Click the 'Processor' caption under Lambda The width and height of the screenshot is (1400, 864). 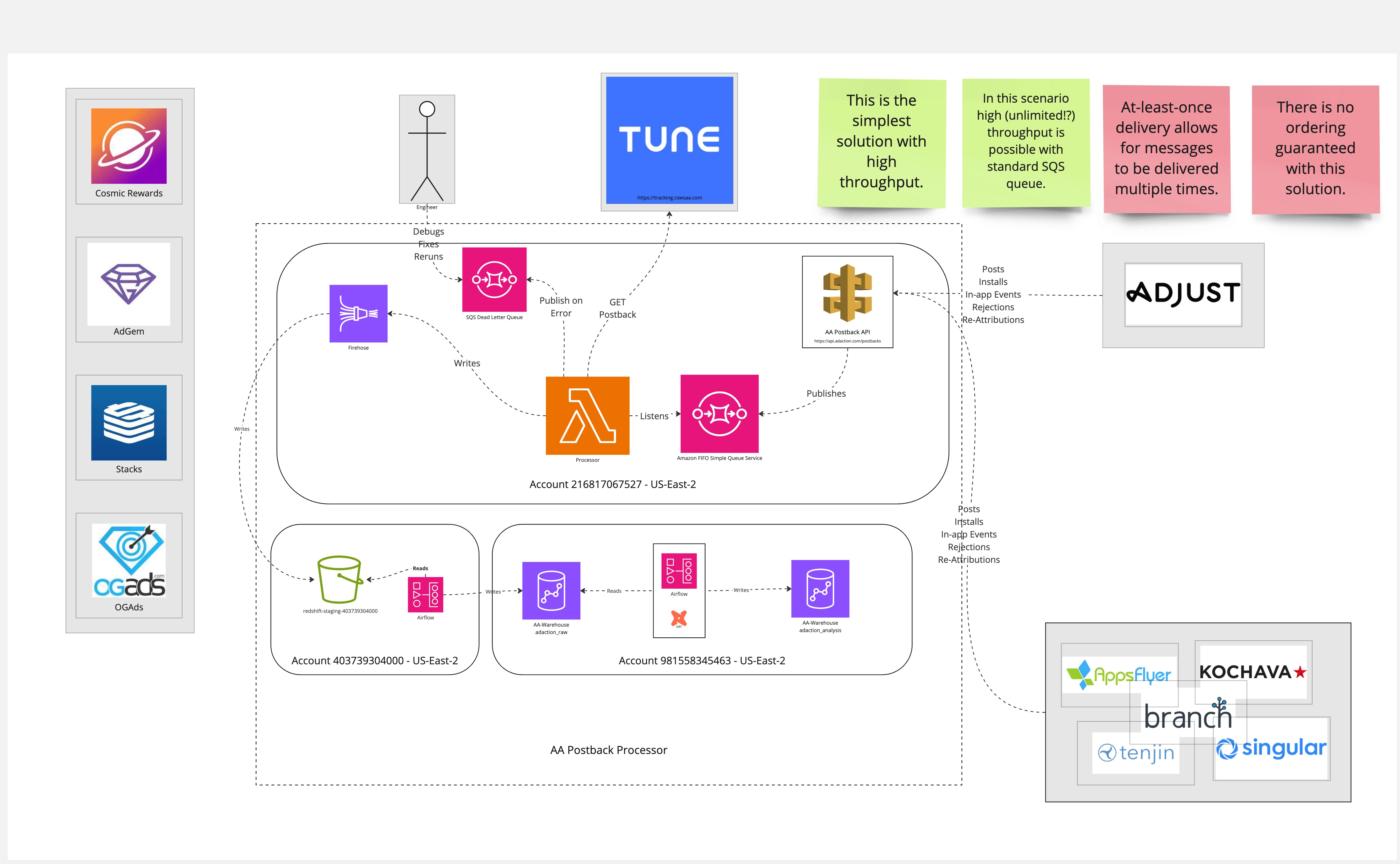click(x=587, y=460)
